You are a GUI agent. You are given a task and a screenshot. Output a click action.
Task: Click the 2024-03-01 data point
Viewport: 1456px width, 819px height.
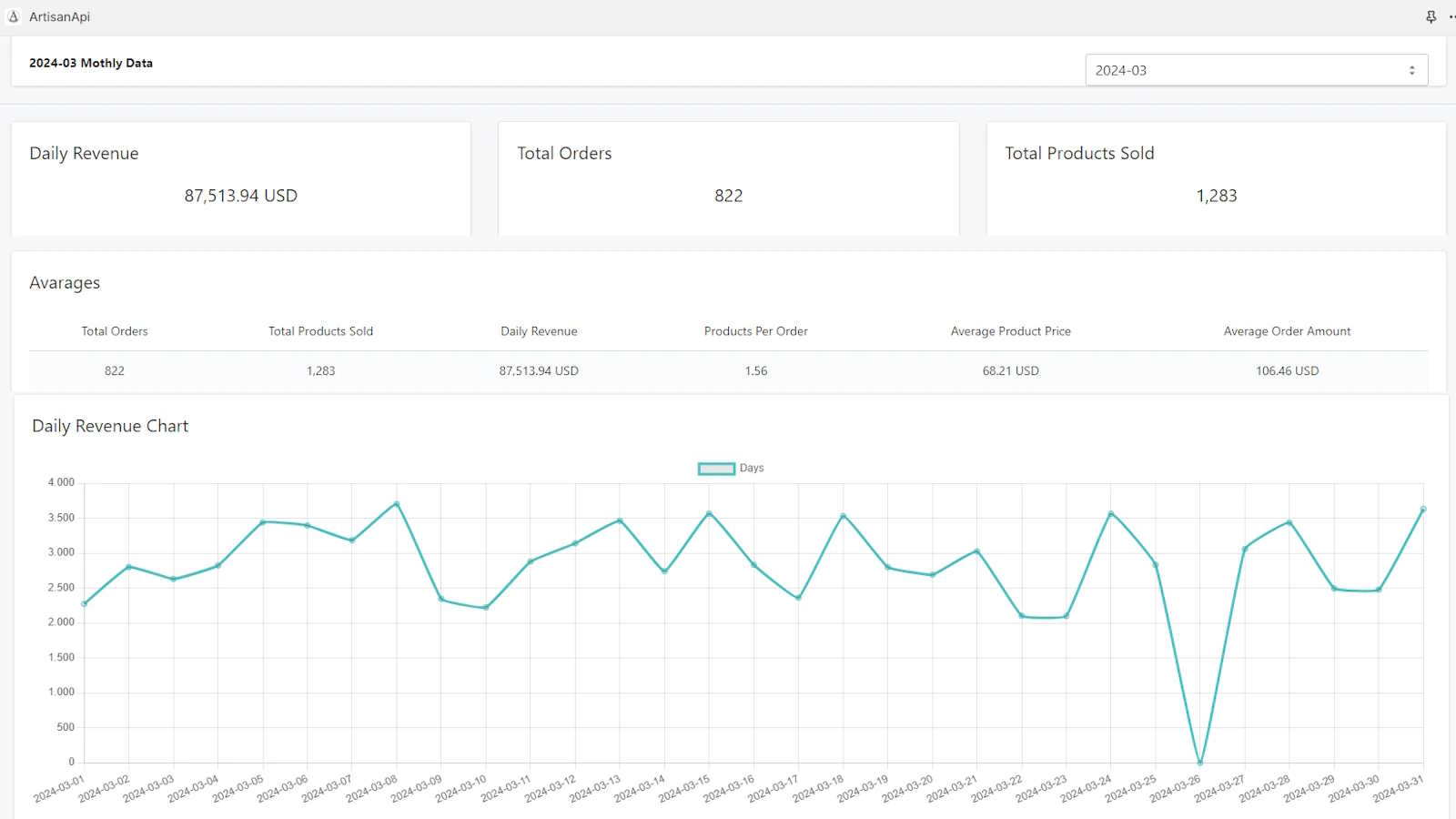tap(84, 603)
